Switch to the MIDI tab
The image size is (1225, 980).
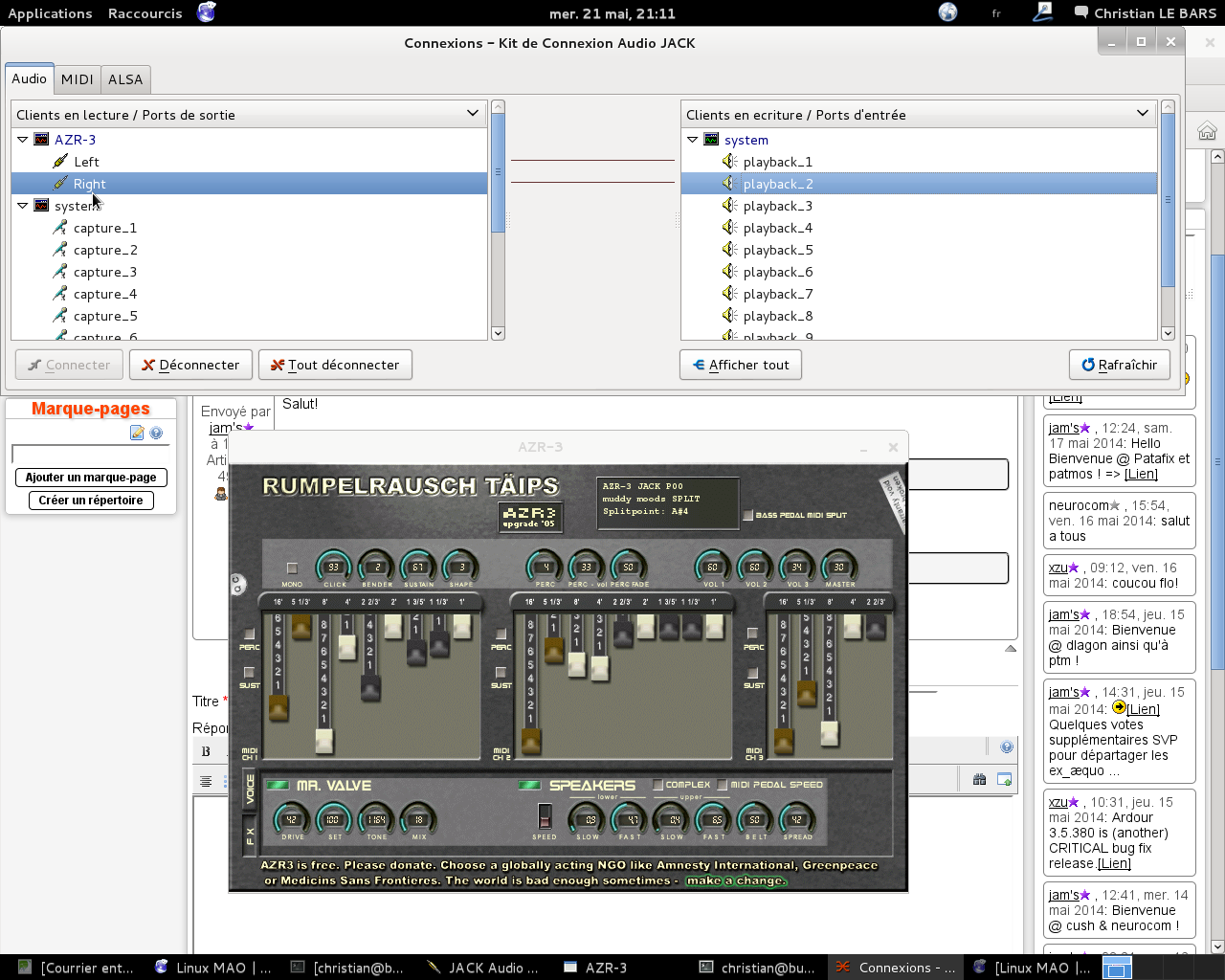tap(78, 79)
